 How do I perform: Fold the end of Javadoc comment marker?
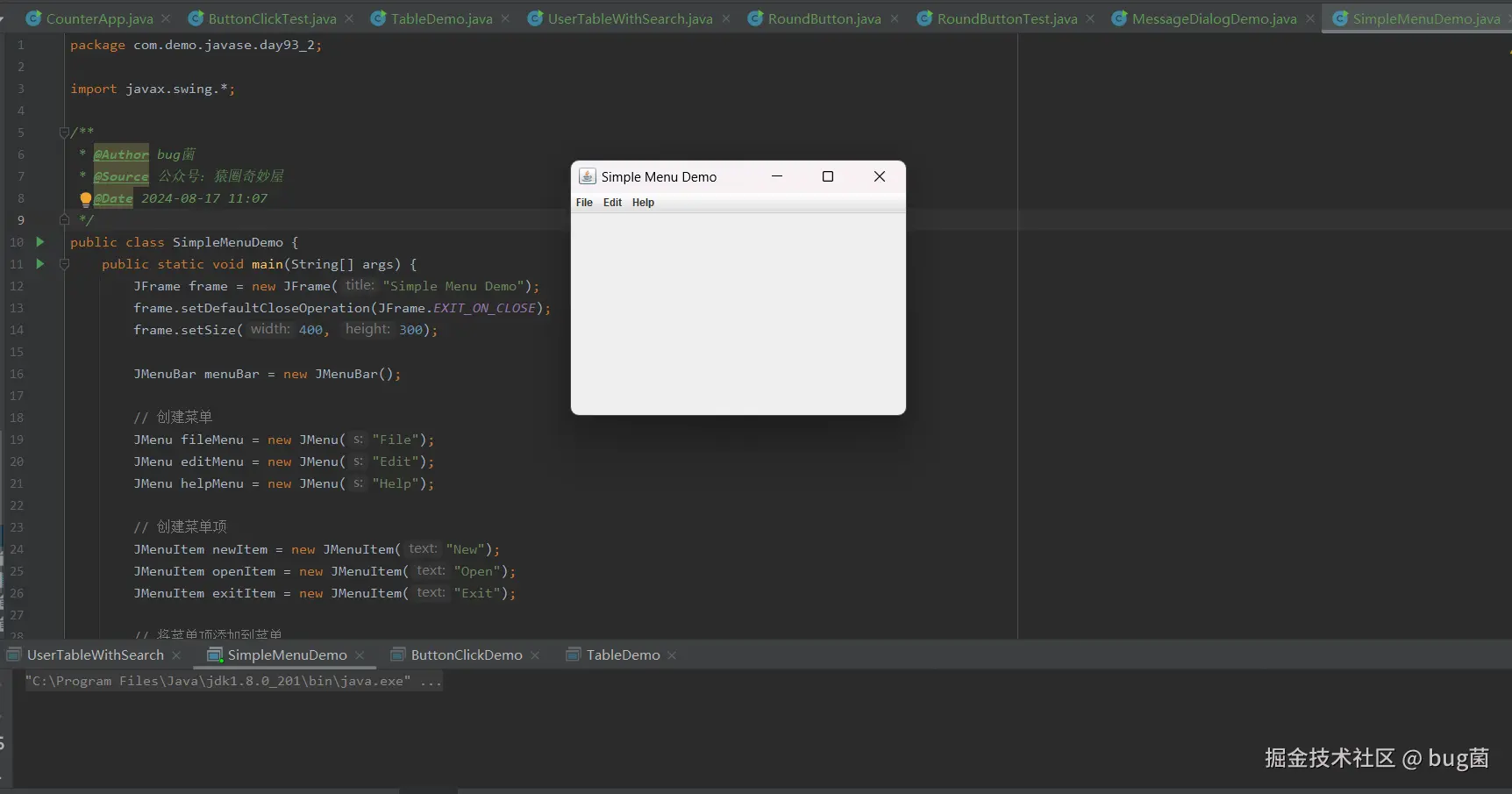pos(64,220)
